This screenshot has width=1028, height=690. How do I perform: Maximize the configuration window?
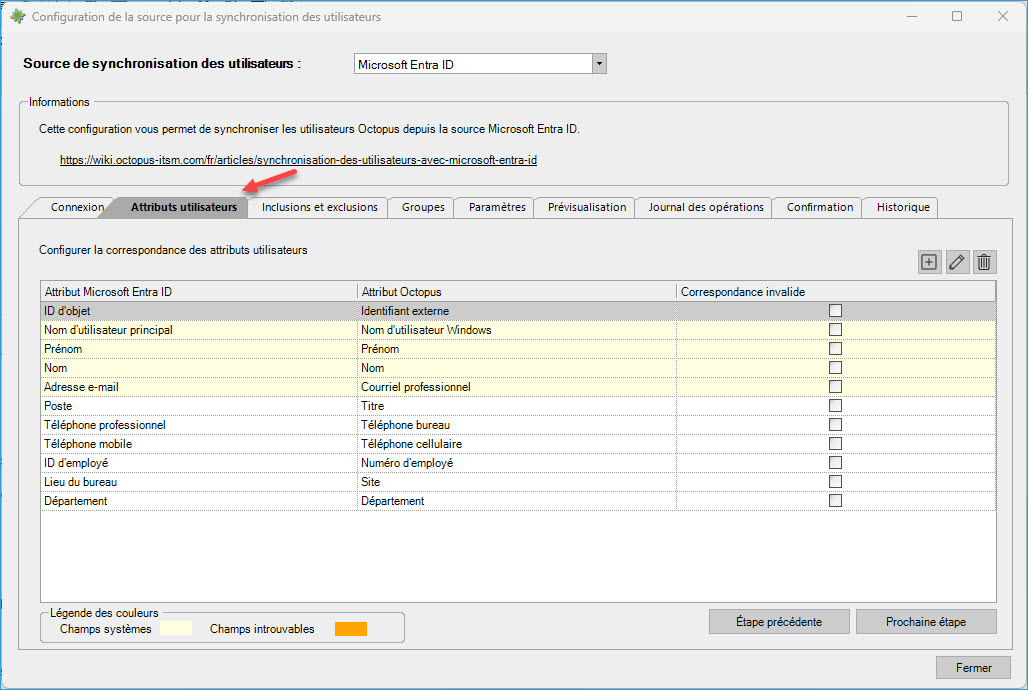click(957, 17)
